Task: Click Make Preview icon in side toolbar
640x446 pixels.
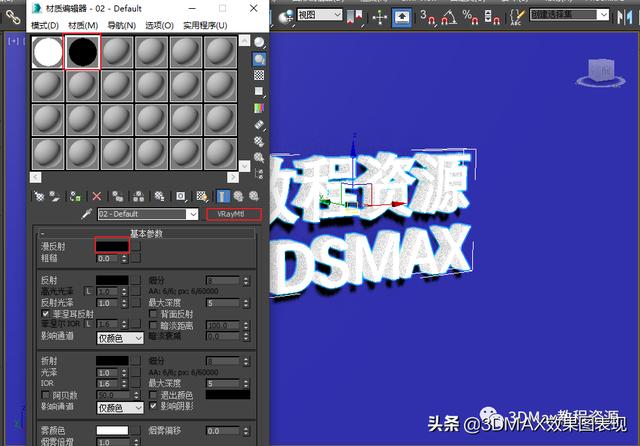Action: [259, 125]
